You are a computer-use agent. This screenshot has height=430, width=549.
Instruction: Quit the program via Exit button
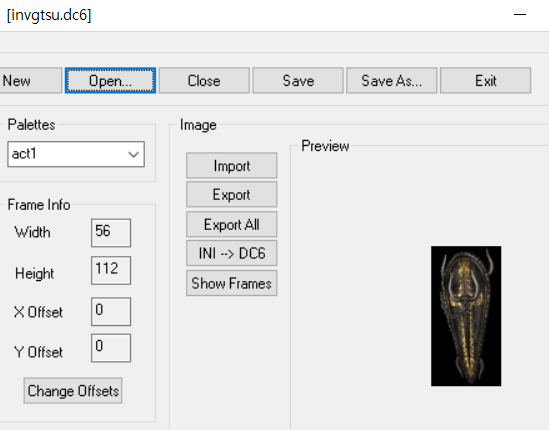(x=486, y=81)
